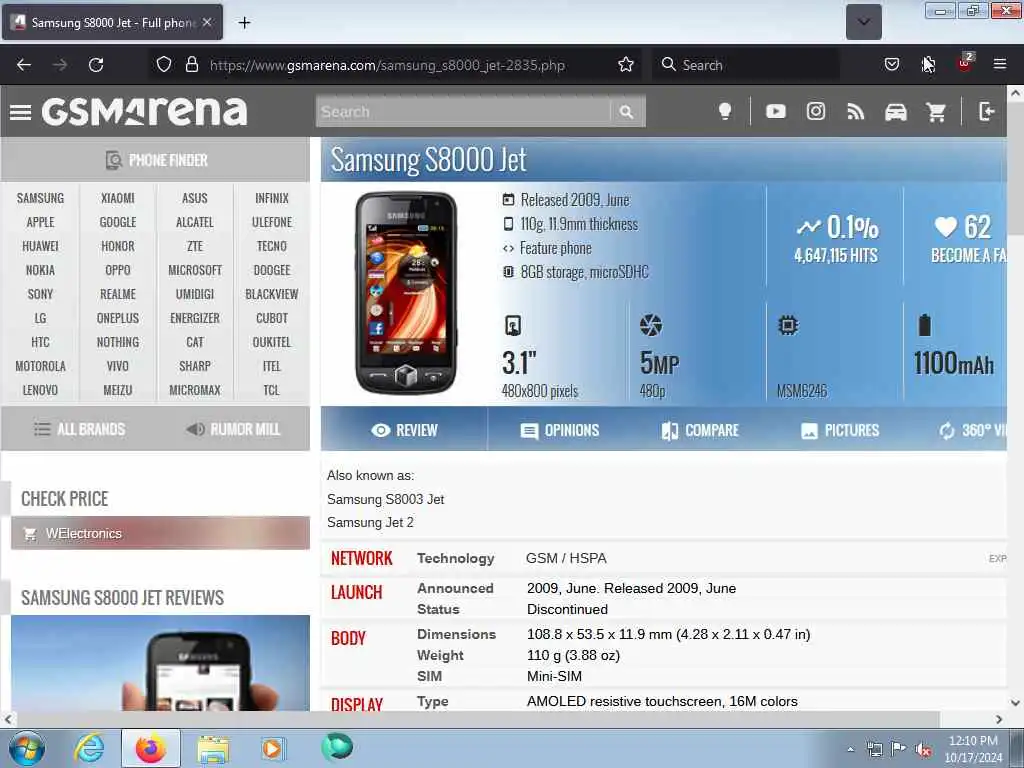The height and width of the screenshot is (768, 1024).
Task: Select the Samsung brand link
Action: [40, 198]
